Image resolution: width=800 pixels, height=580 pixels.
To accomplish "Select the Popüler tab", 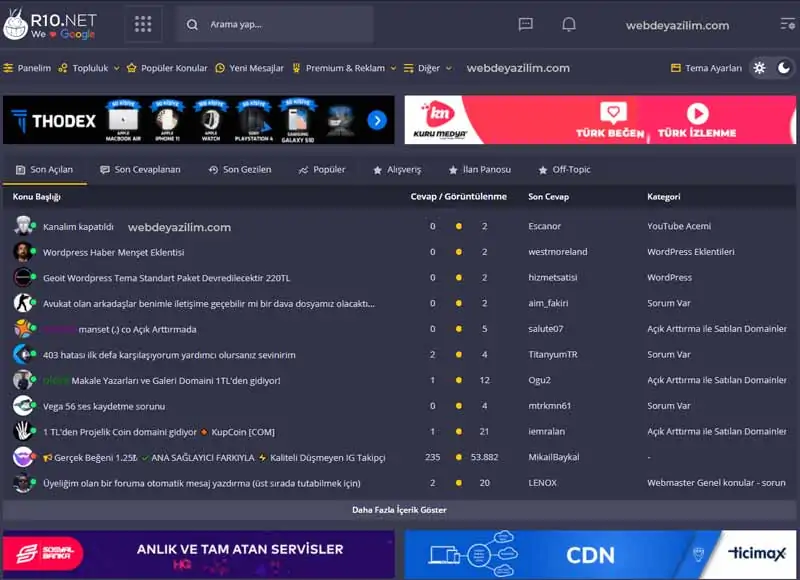I will [x=322, y=170].
